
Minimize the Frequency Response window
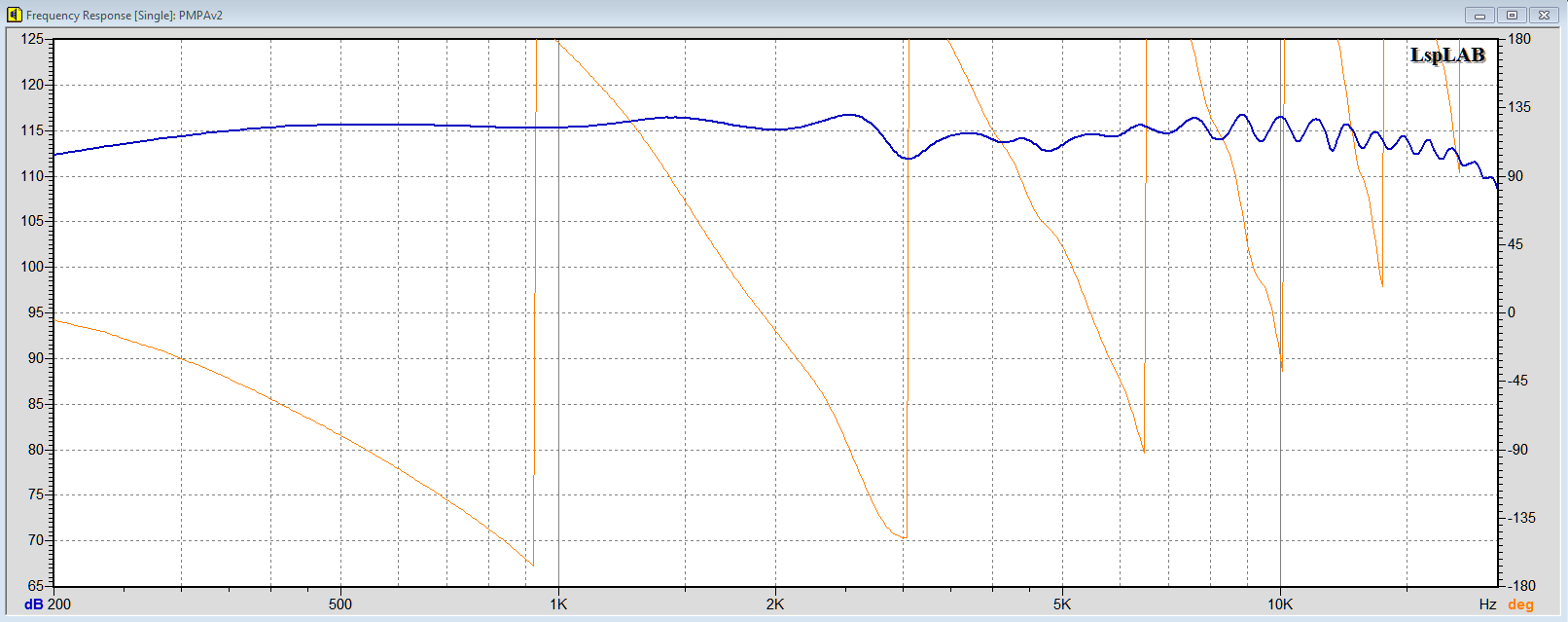pos(1479,15)
